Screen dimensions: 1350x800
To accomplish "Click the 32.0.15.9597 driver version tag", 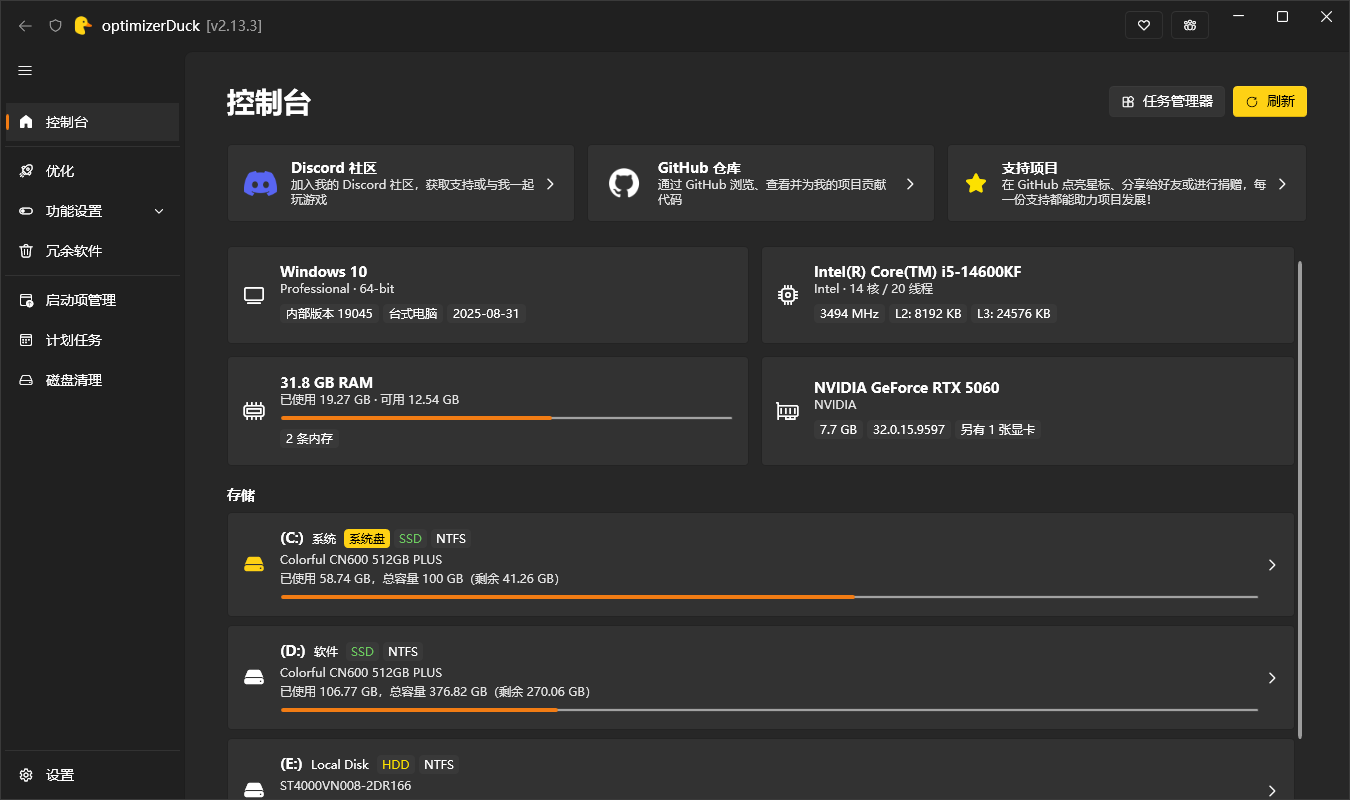I will (909, 429).
